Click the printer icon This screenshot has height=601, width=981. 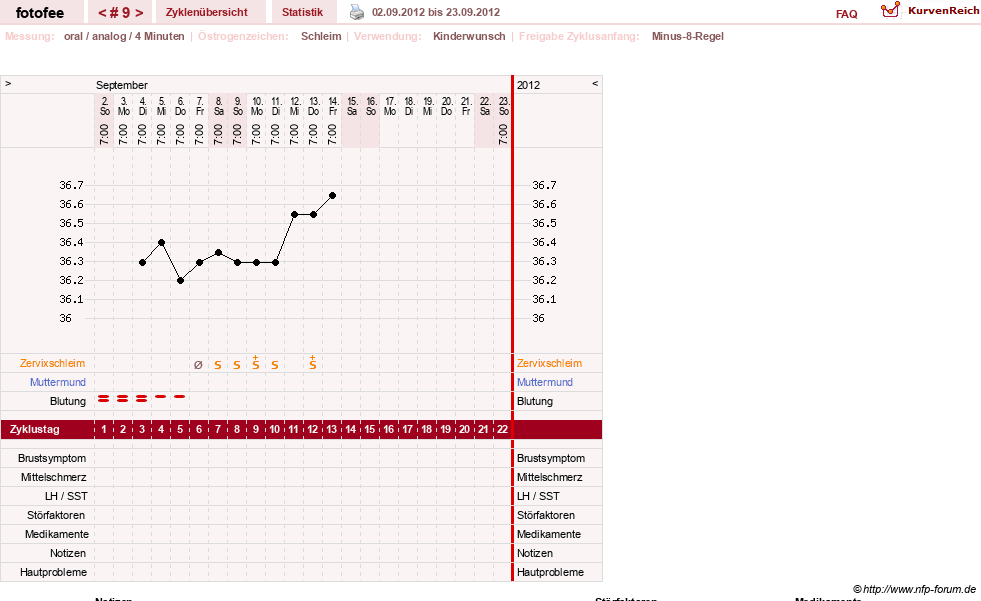357,12
